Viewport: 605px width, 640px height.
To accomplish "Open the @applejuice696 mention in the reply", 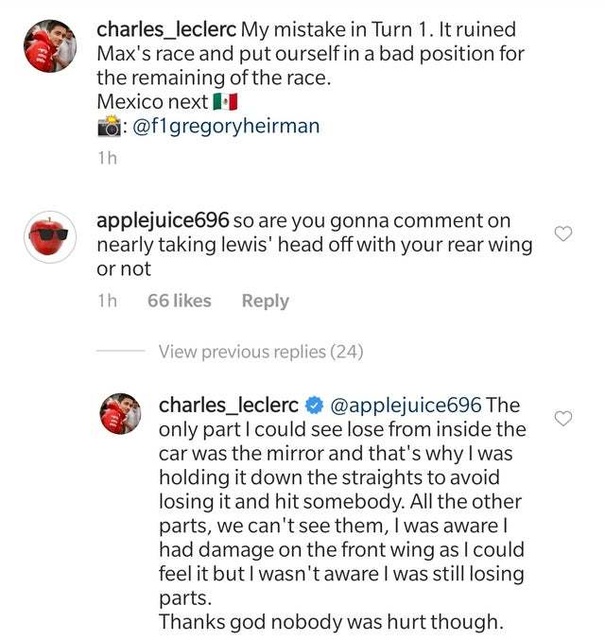I will 404,406.
